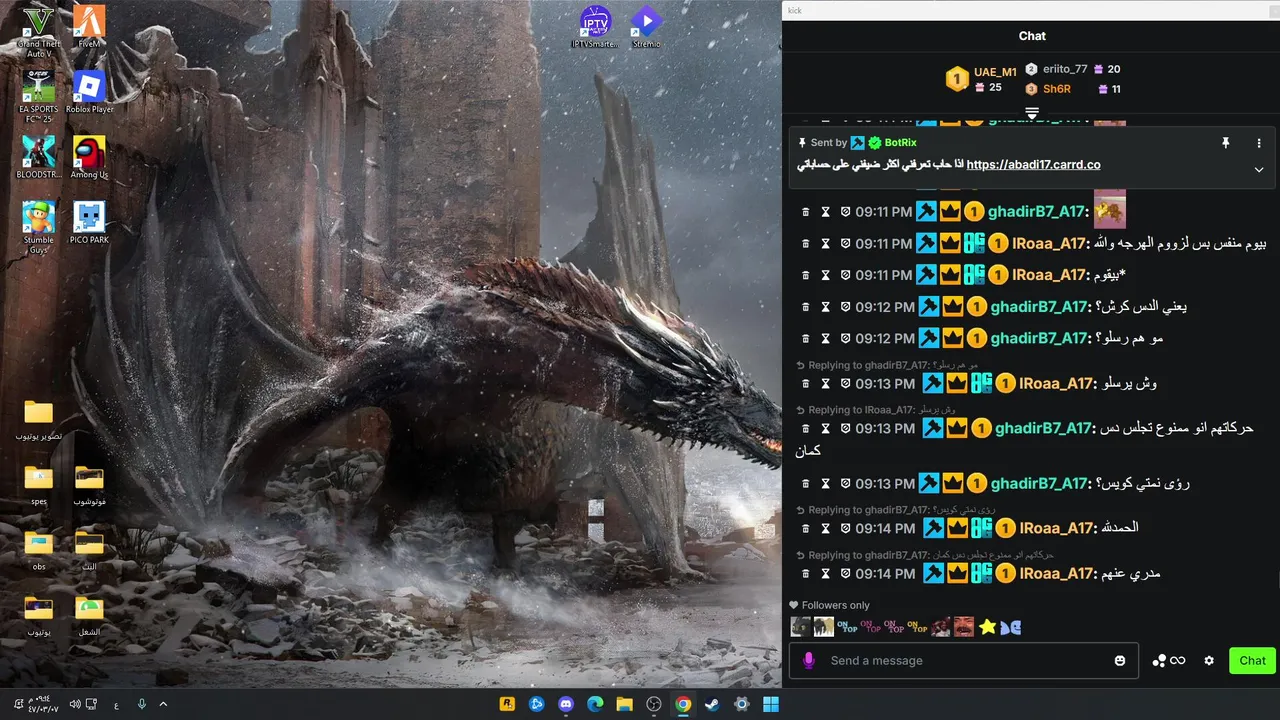
Task: Click ghadirB7_A17 name on 'مو هم رسلو؟' message
Action: tap(1040, 339)
